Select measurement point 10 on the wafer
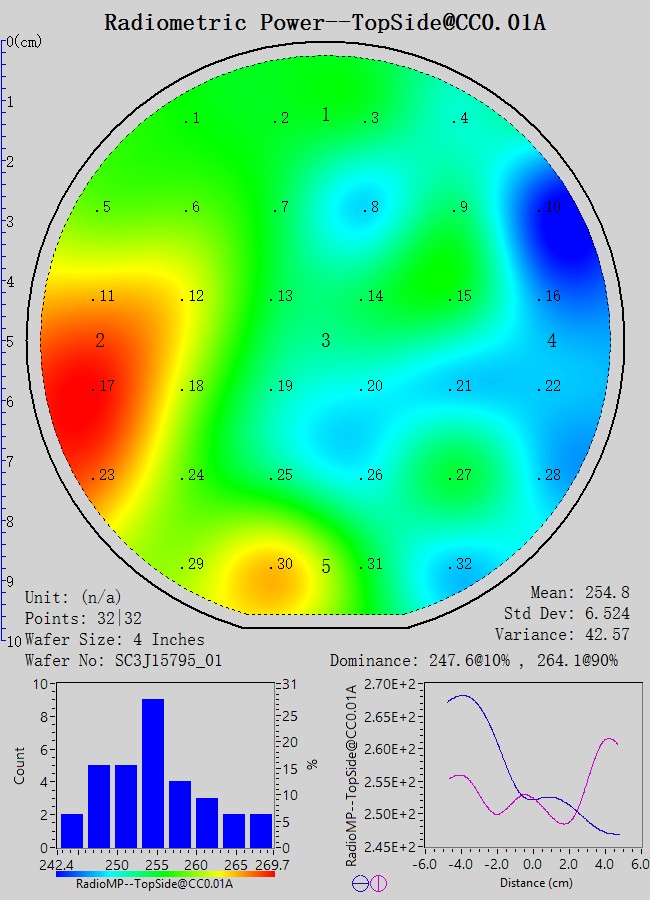This screenshot has height=900, width=650. tap(549, 208)
